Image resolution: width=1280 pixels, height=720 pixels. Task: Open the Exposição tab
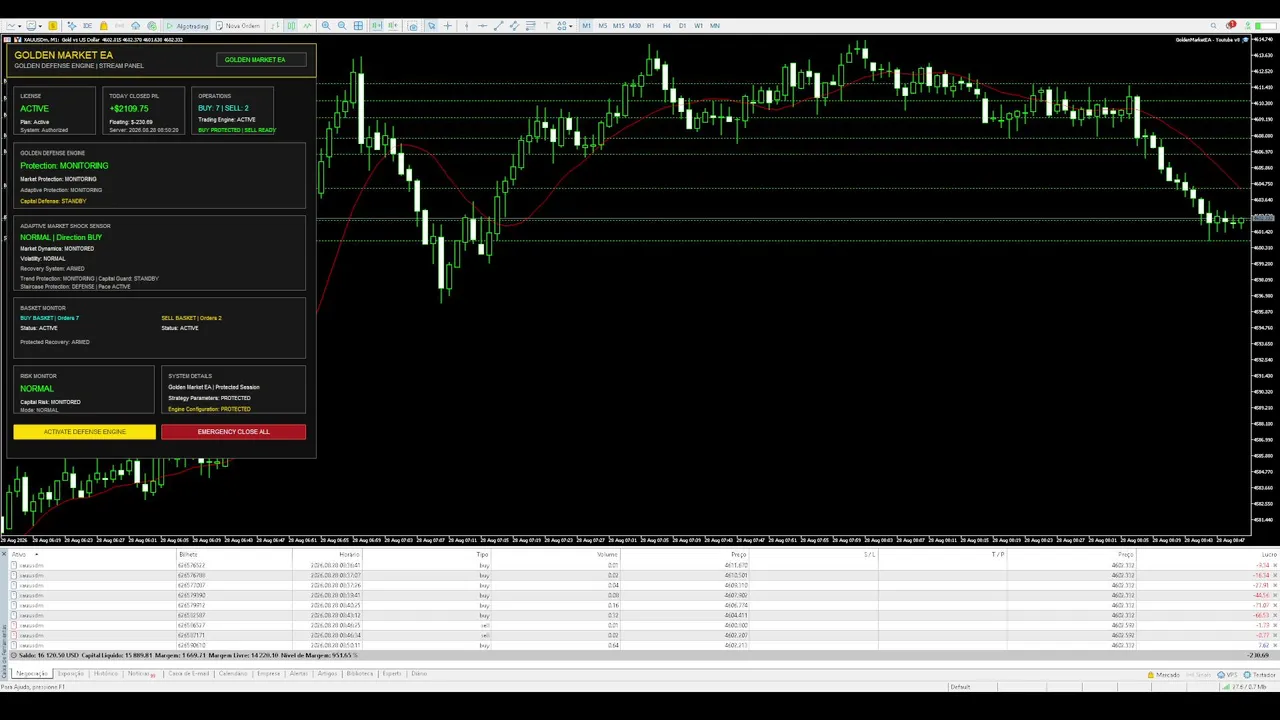pyautogui.click(x=70, y=673)
